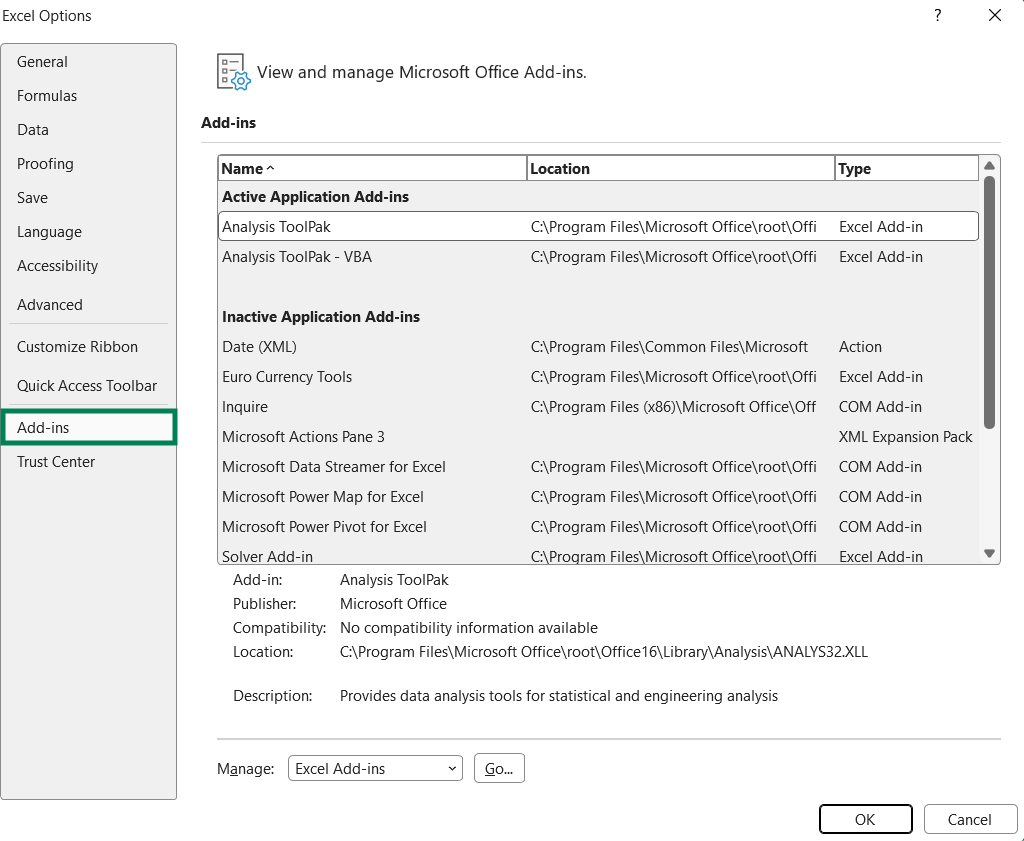Select Microsoft Power Map for Excel
This screenshot has width=1024, height=841.
[x=598, y=496]
